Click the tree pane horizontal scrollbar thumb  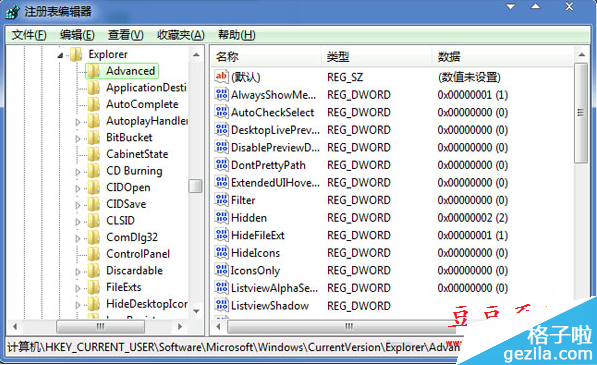coord(100,327)
